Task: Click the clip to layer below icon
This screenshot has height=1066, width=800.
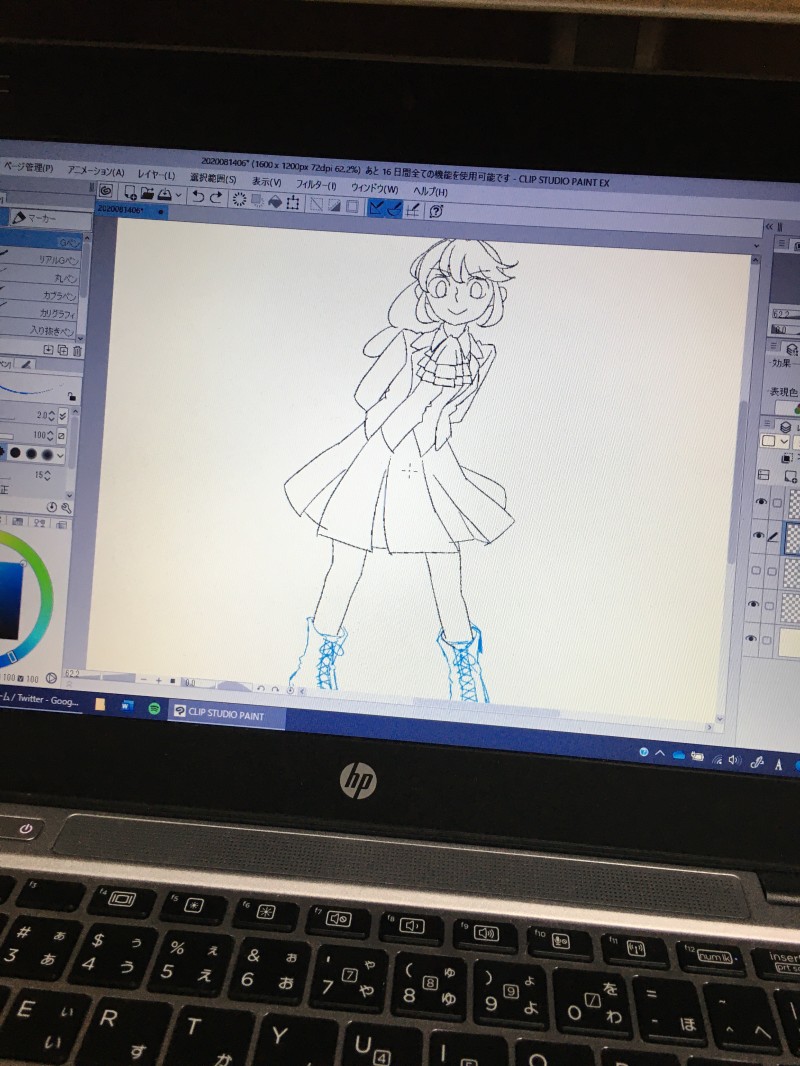Action: (788, 458)
